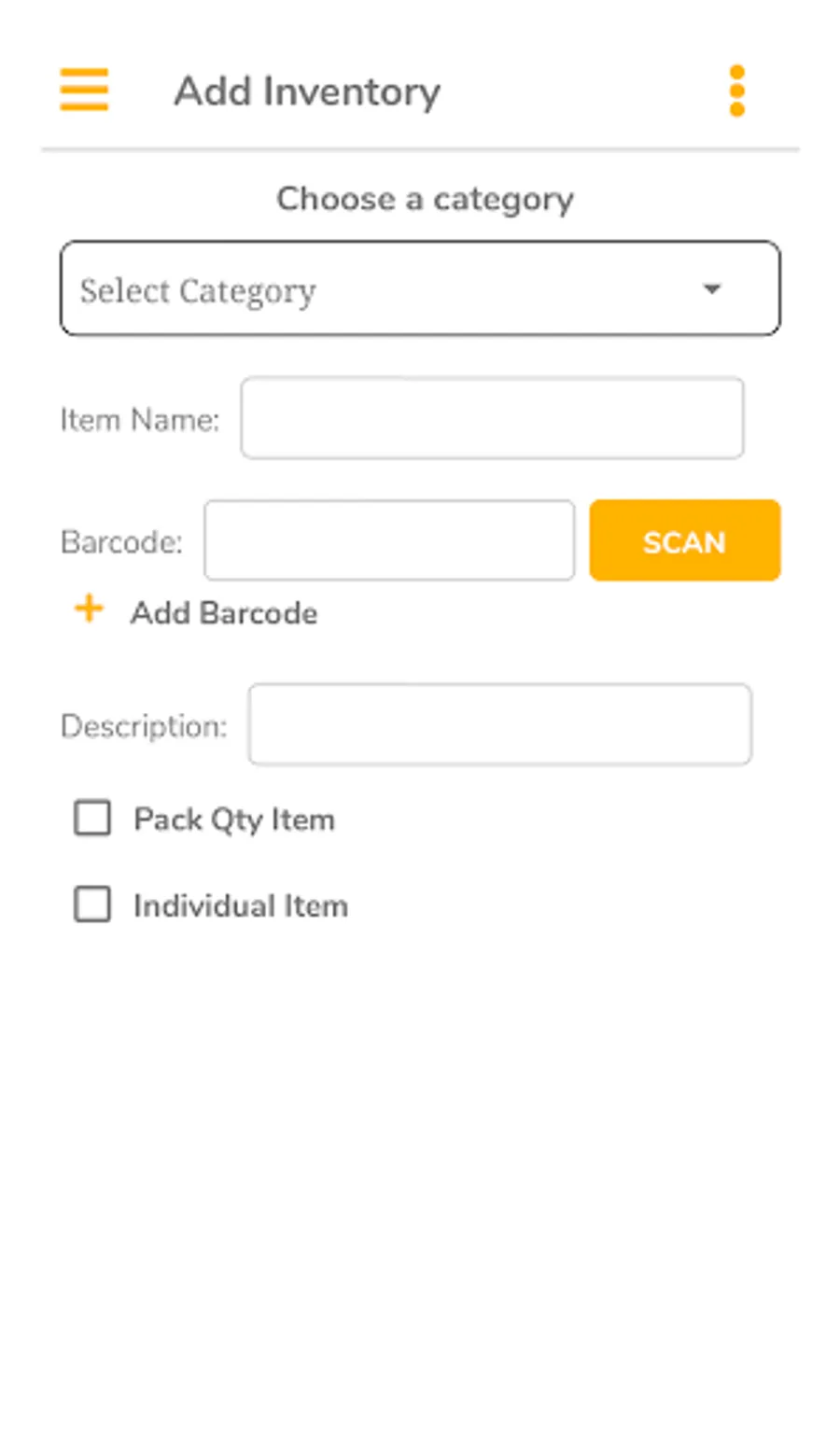
Task: Click the Select Category placeholder text
Action: tap(198, 291)
